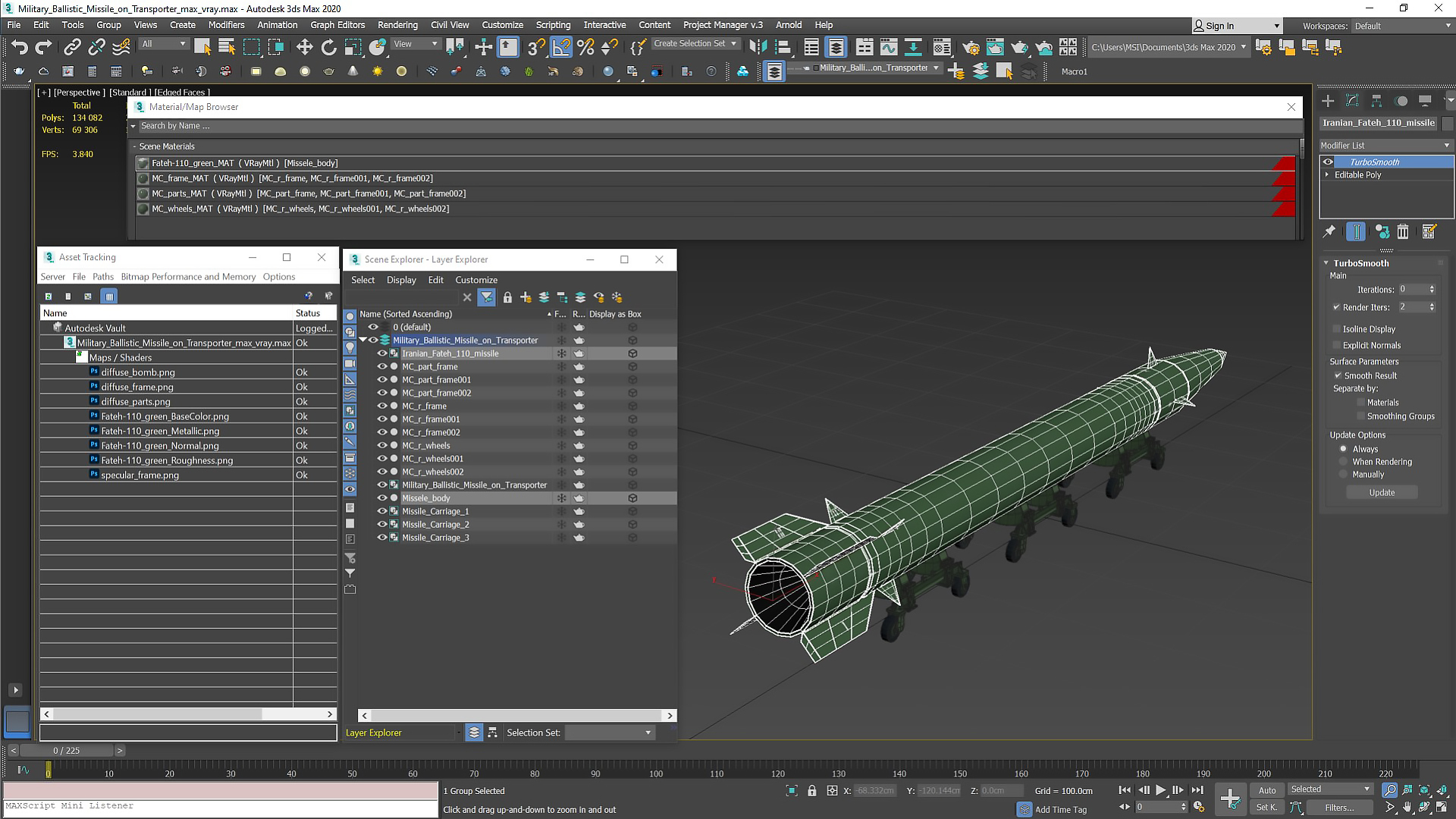Collapse the Scene Materials group
Viewport: 1456px width, 819px height.
tap(134, 147)
